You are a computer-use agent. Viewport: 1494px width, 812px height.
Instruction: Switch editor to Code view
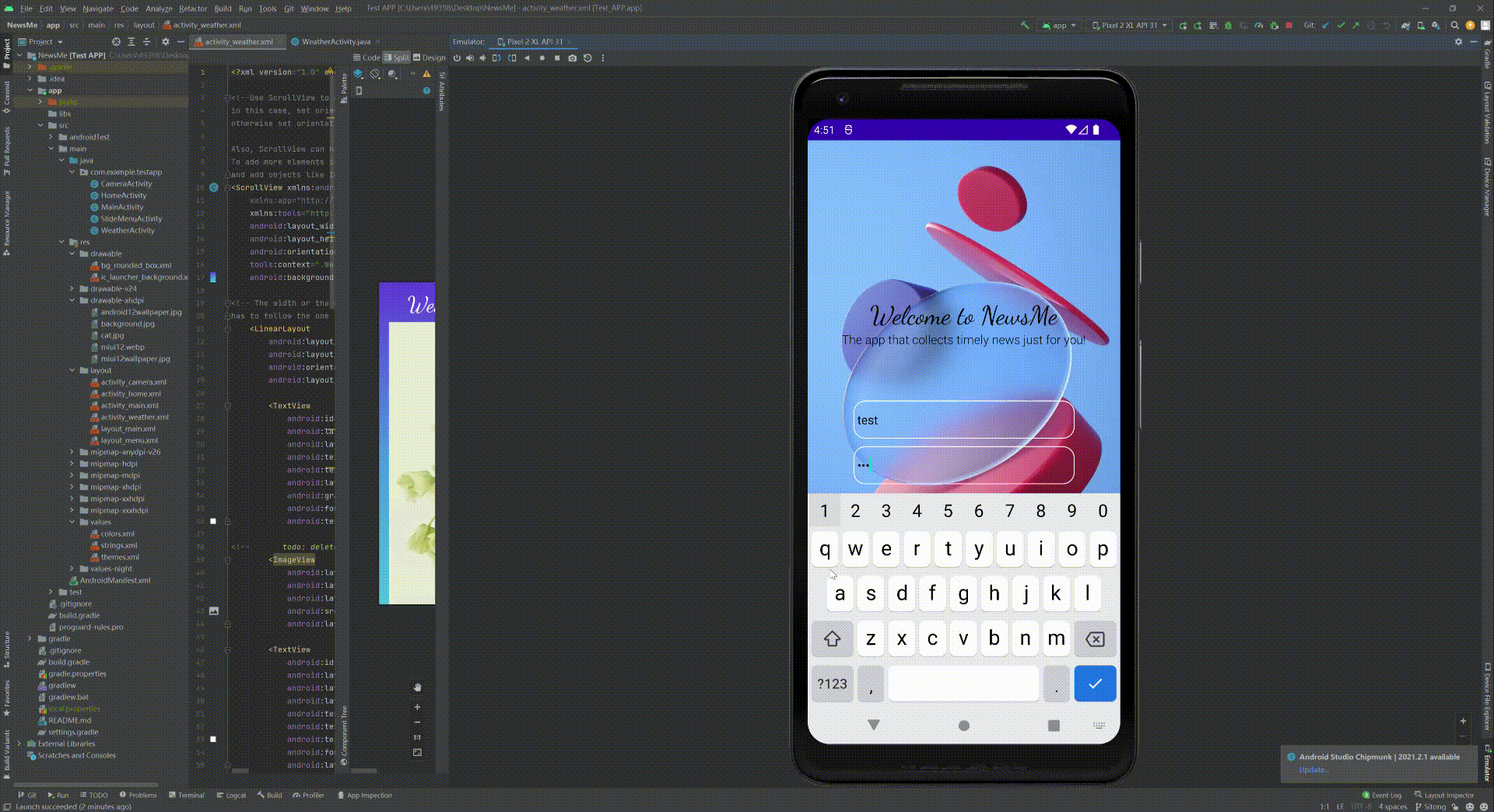pyautogui.click(x=366, y=58)
